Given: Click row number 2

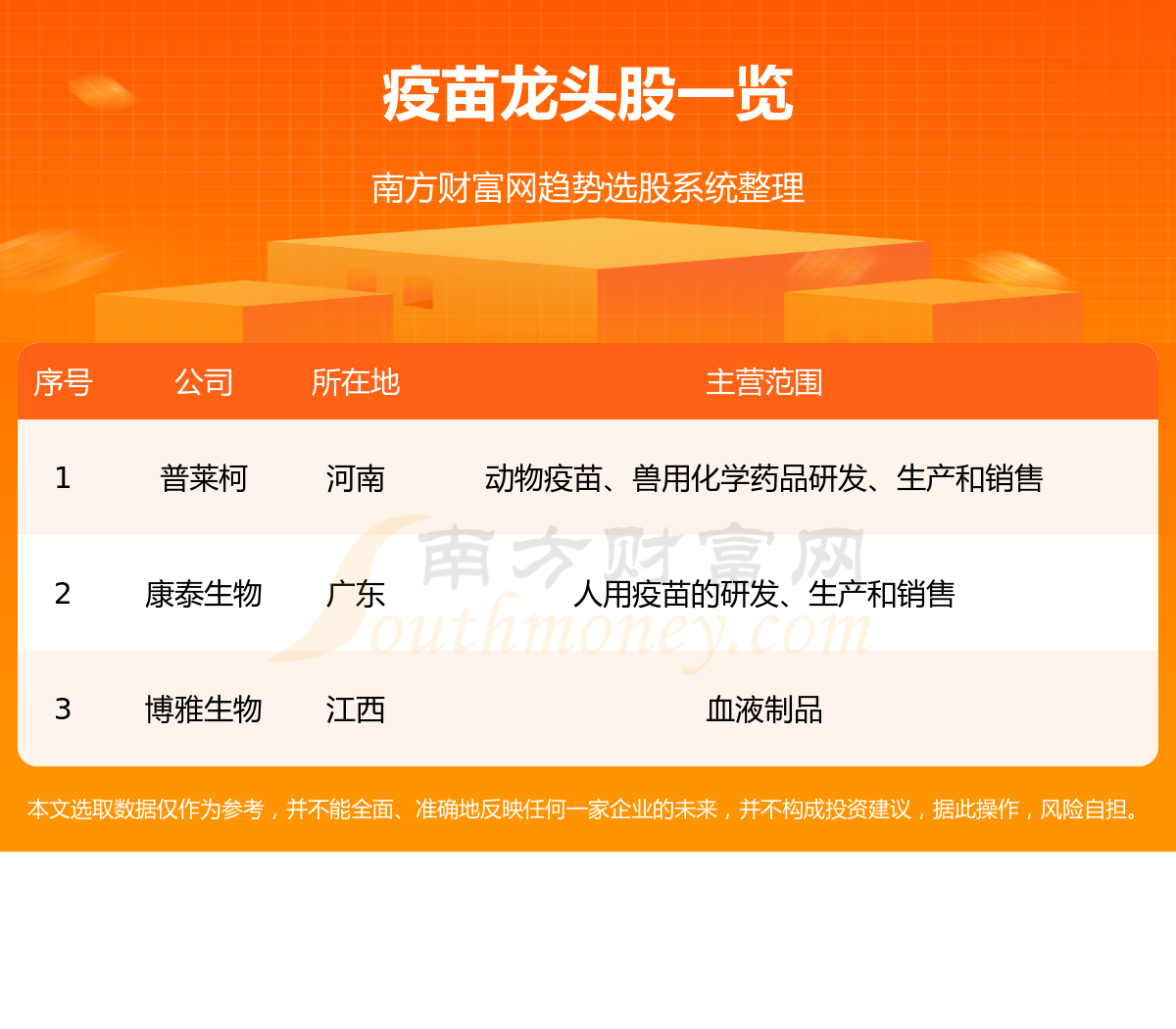Looking at the screenshot, I should [x=63, y=594].
